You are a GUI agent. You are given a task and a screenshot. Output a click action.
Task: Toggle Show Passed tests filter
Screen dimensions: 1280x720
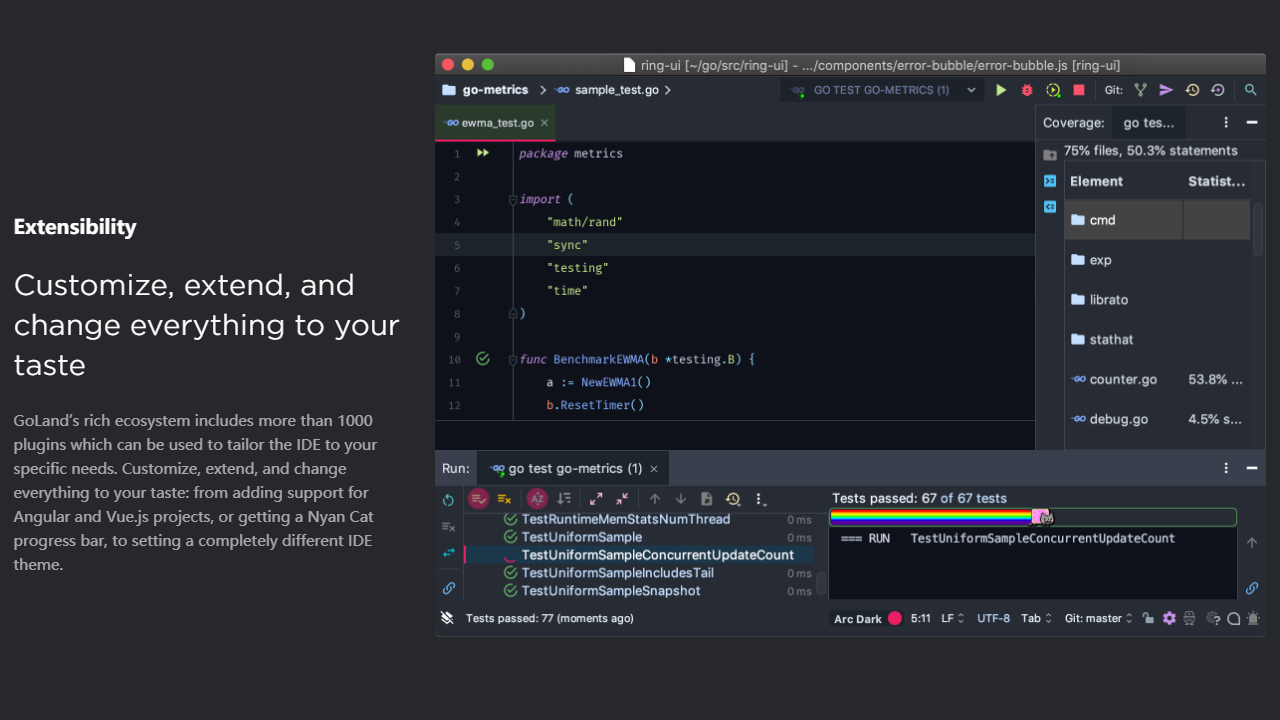[479, 499]
